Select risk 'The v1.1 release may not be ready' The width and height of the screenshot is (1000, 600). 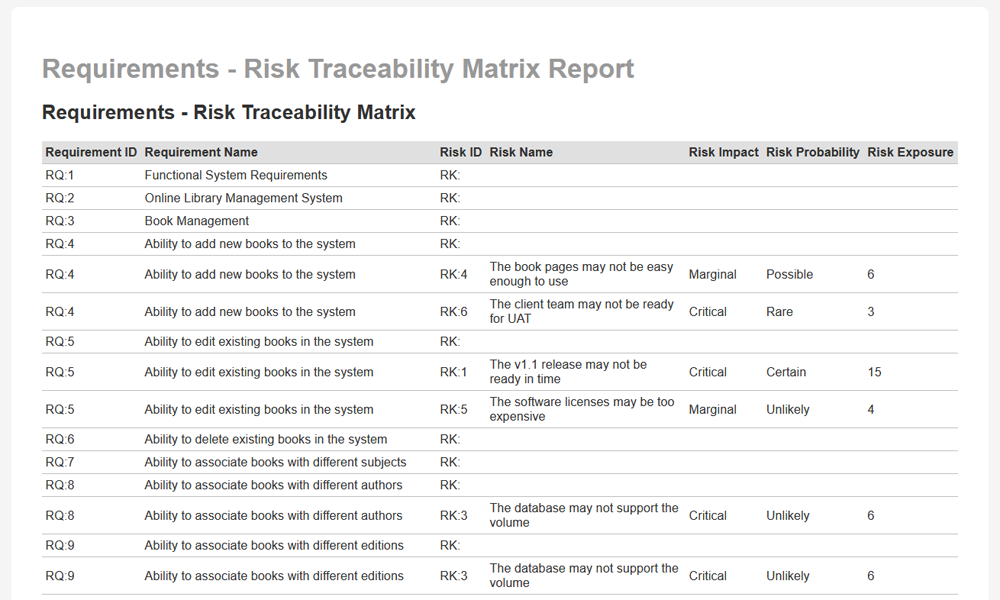[568, 372]
